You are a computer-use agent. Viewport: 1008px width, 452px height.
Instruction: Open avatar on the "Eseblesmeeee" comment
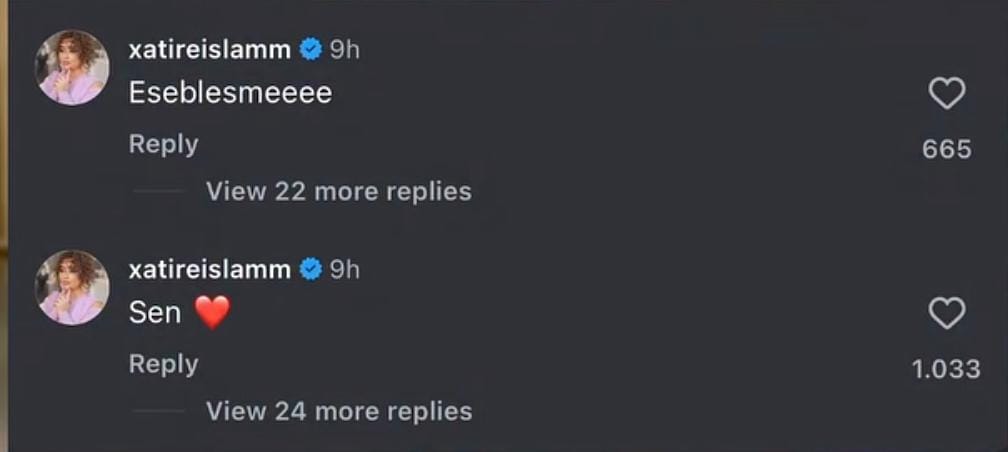click(x=72, y=67)
